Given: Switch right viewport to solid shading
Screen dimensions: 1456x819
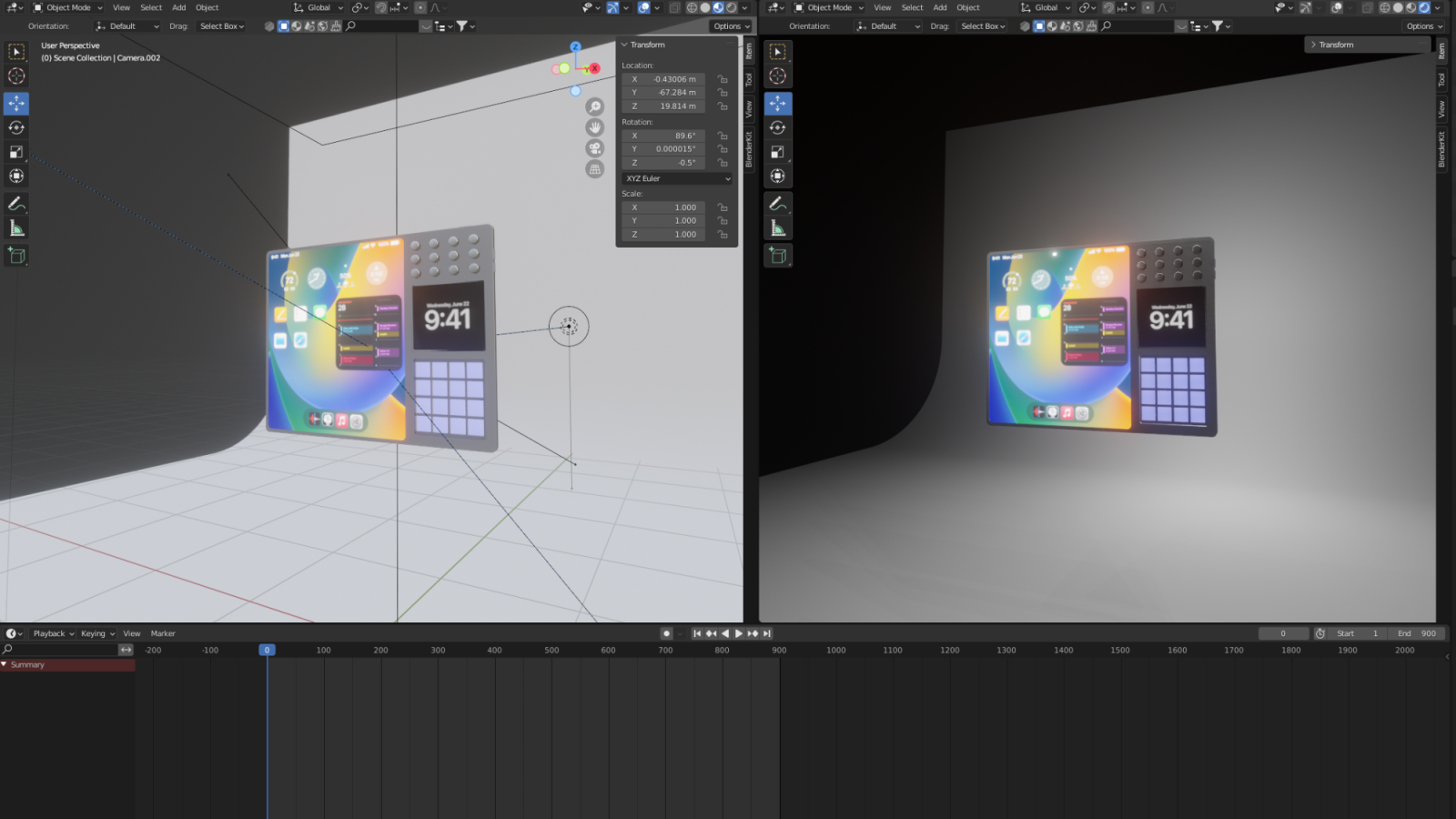Looking at the screenshot, I should tap(1399, 7).
